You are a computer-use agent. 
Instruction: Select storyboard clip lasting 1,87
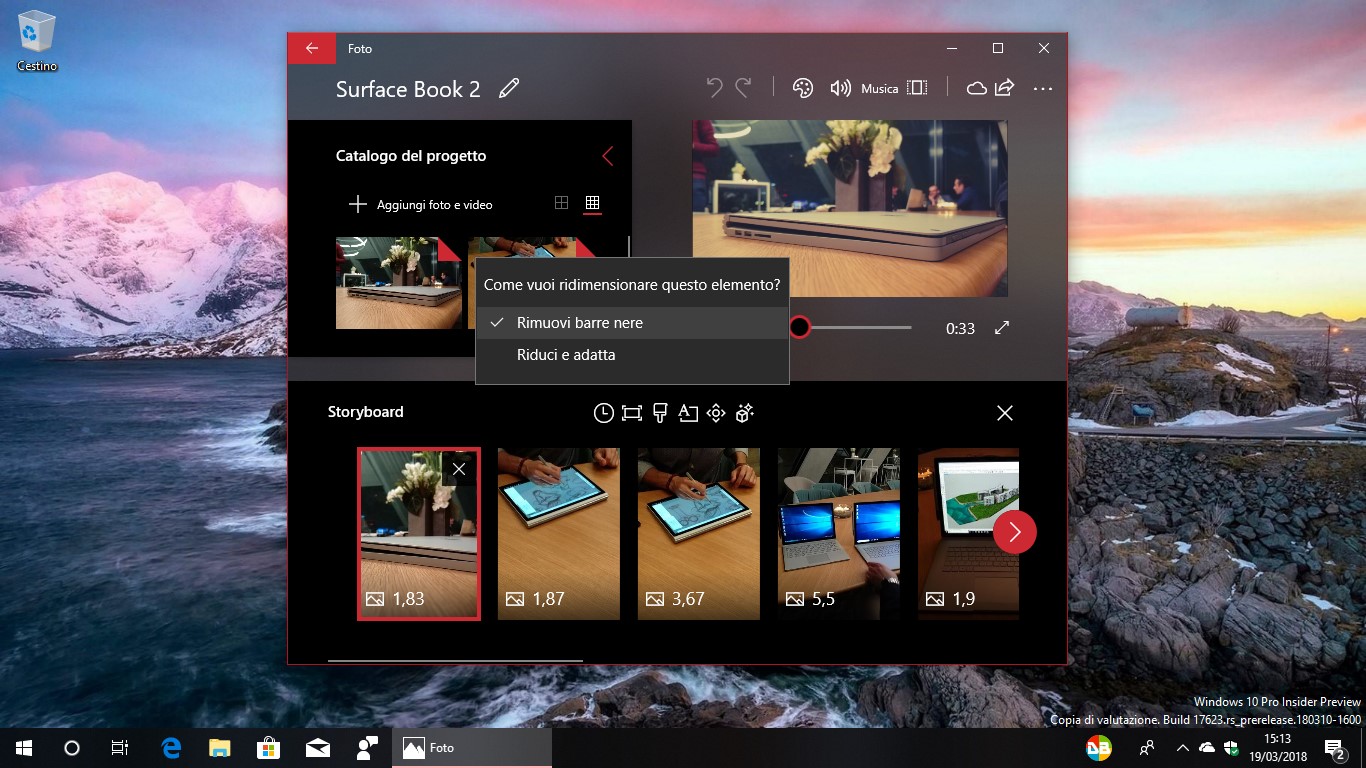point(559,534)
